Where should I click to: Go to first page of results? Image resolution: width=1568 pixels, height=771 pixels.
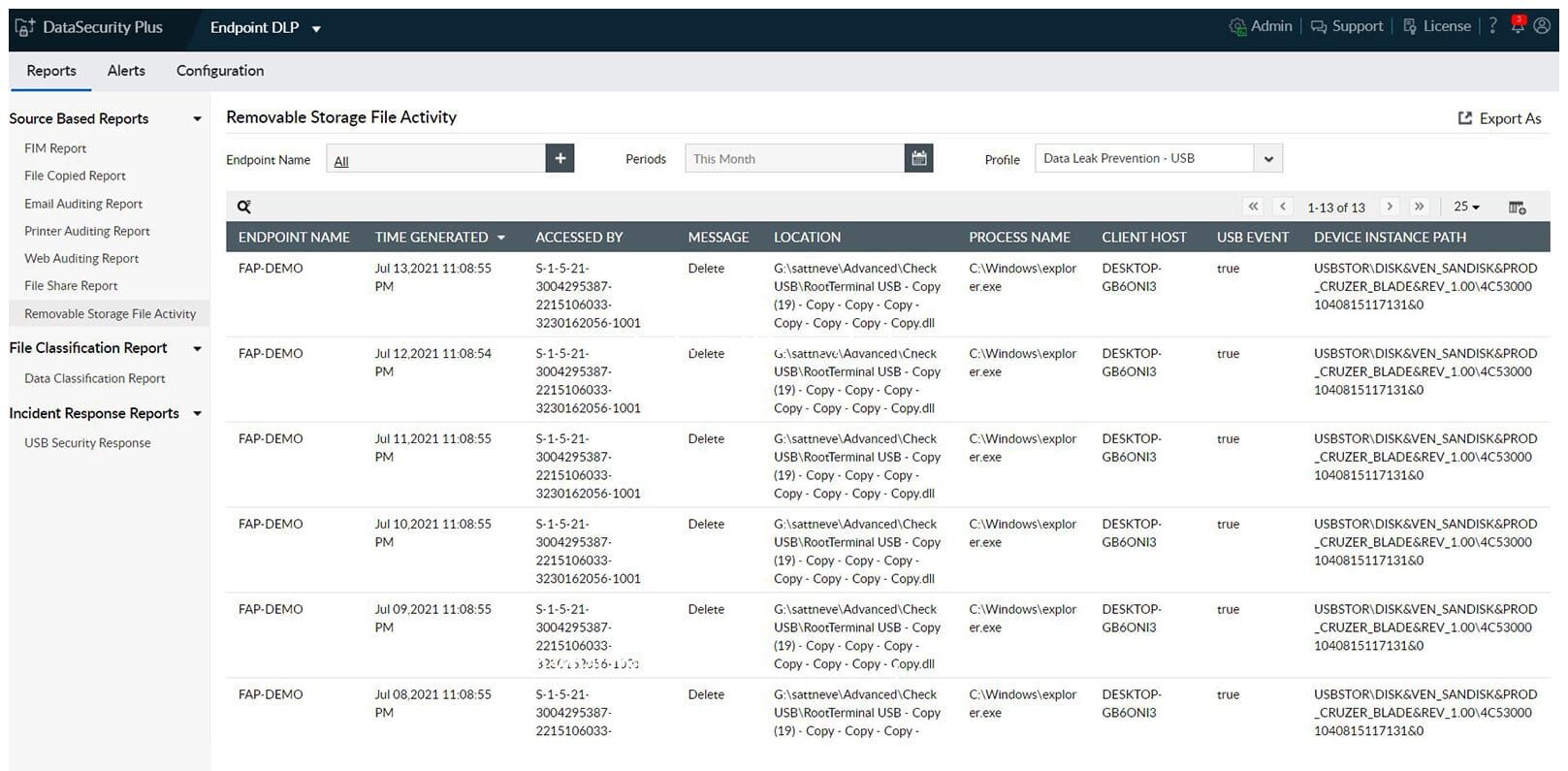tap(1253, 207)
